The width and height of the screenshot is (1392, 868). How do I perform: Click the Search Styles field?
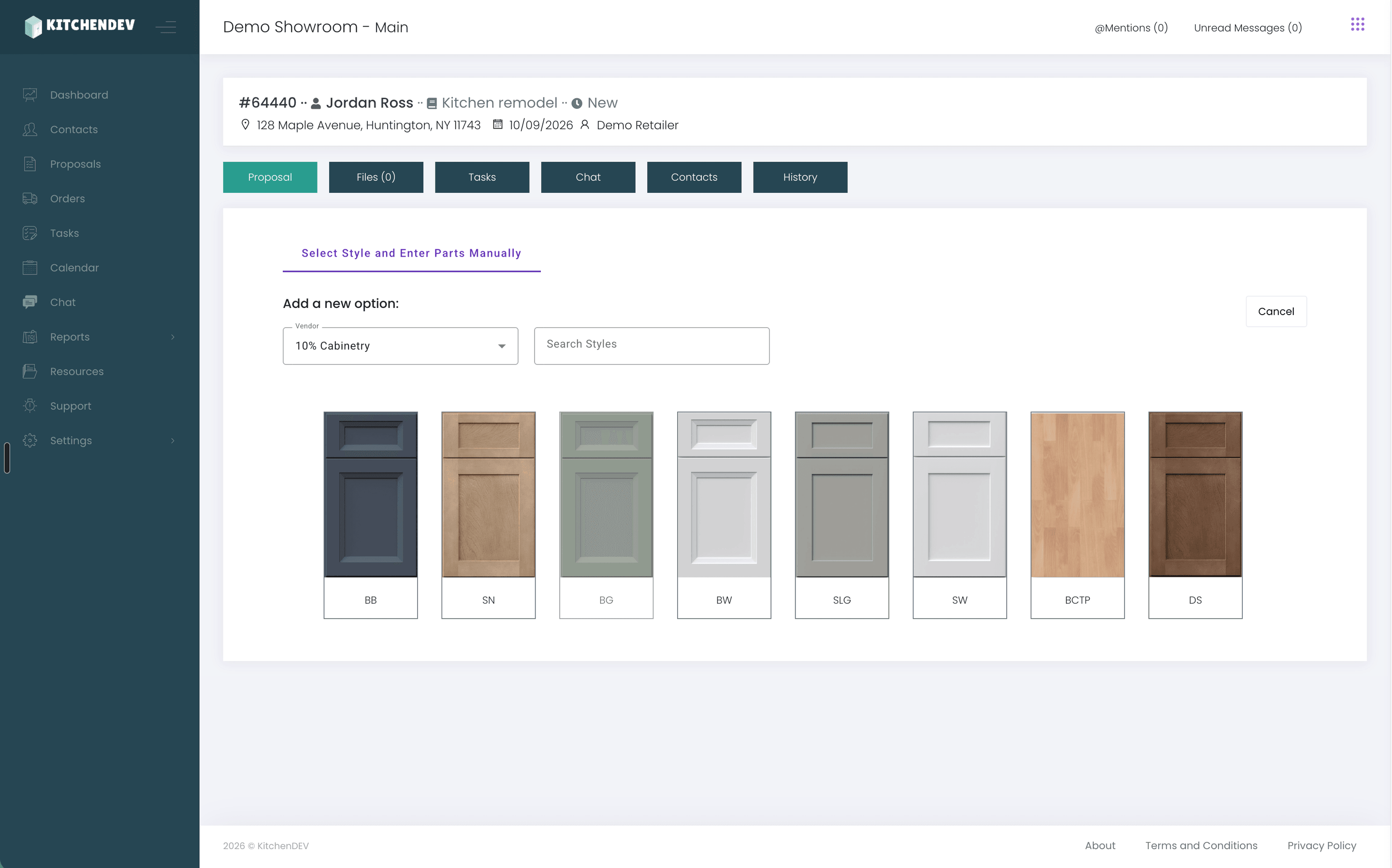(x=652, y=346)
